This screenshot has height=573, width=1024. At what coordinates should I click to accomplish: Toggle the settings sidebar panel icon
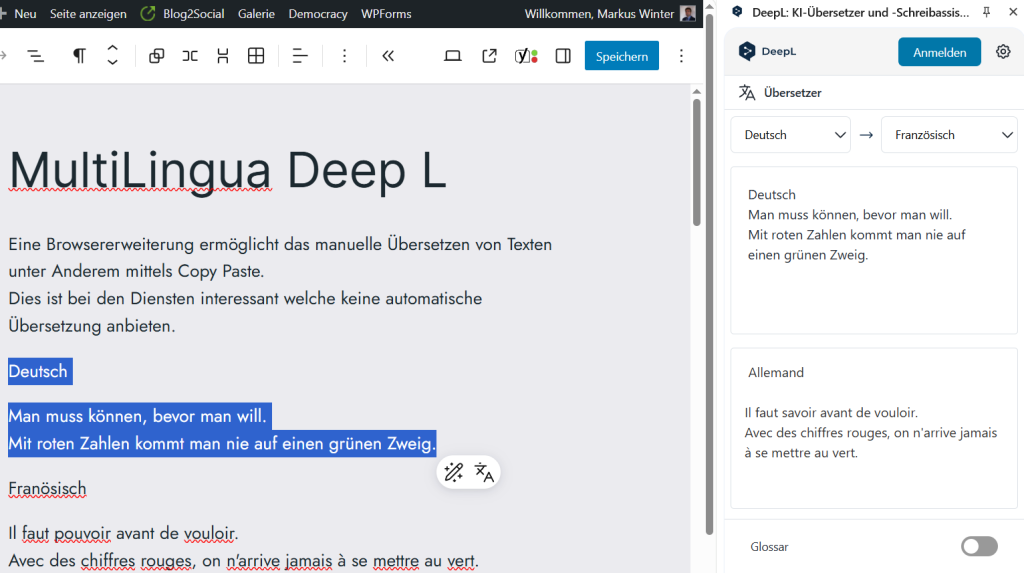563,56
